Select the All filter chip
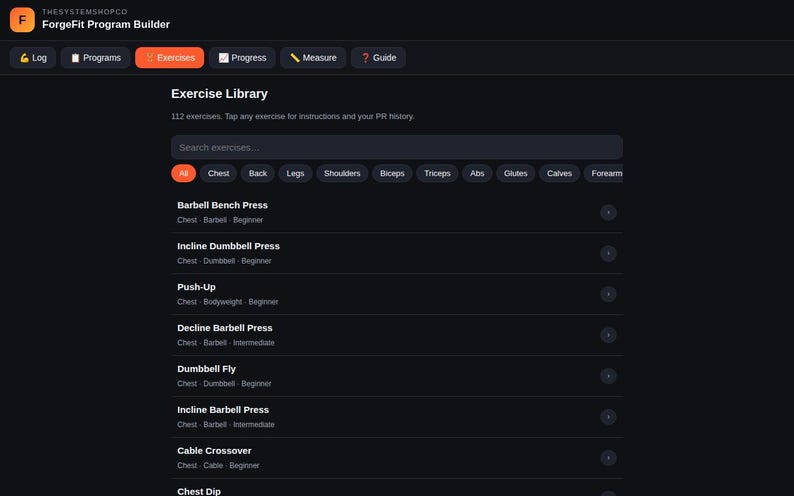 (183, 173)
